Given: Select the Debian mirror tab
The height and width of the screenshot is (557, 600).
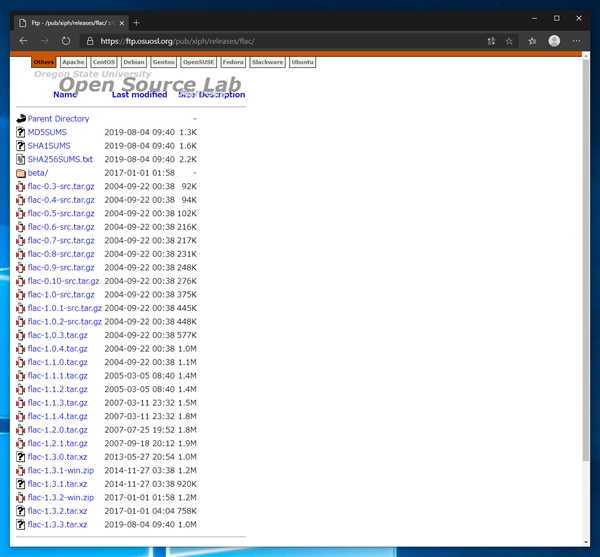Looking at the screenshot, I should [x=134, y=62].
